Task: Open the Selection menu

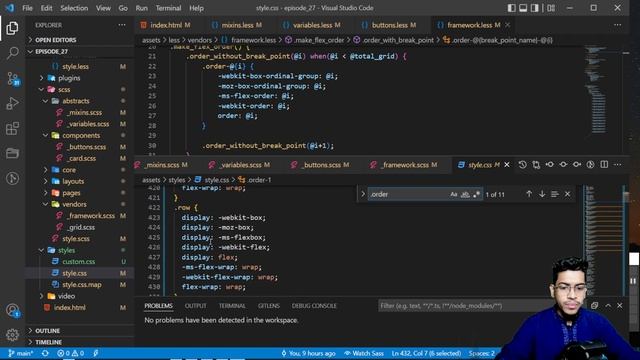Action: point(74,8)
